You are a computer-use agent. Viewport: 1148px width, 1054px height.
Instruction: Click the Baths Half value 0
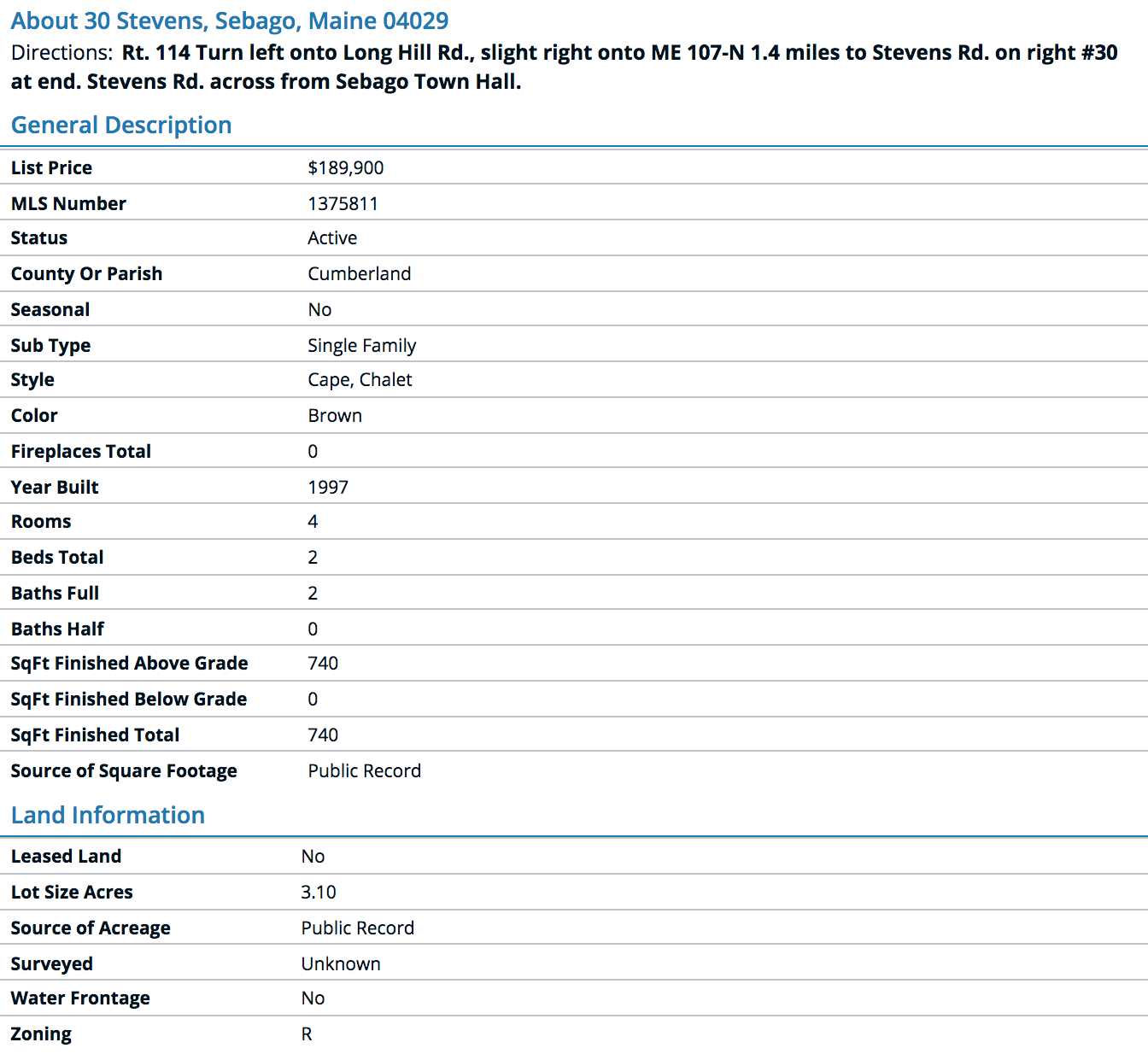[313, 629]
